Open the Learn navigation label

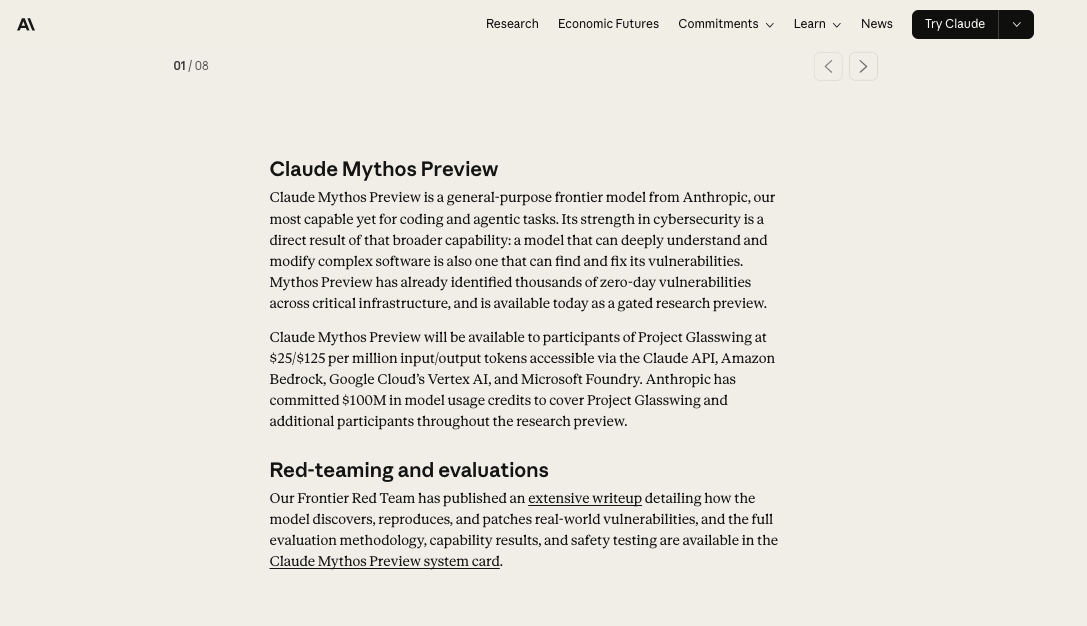coord(809,24)
